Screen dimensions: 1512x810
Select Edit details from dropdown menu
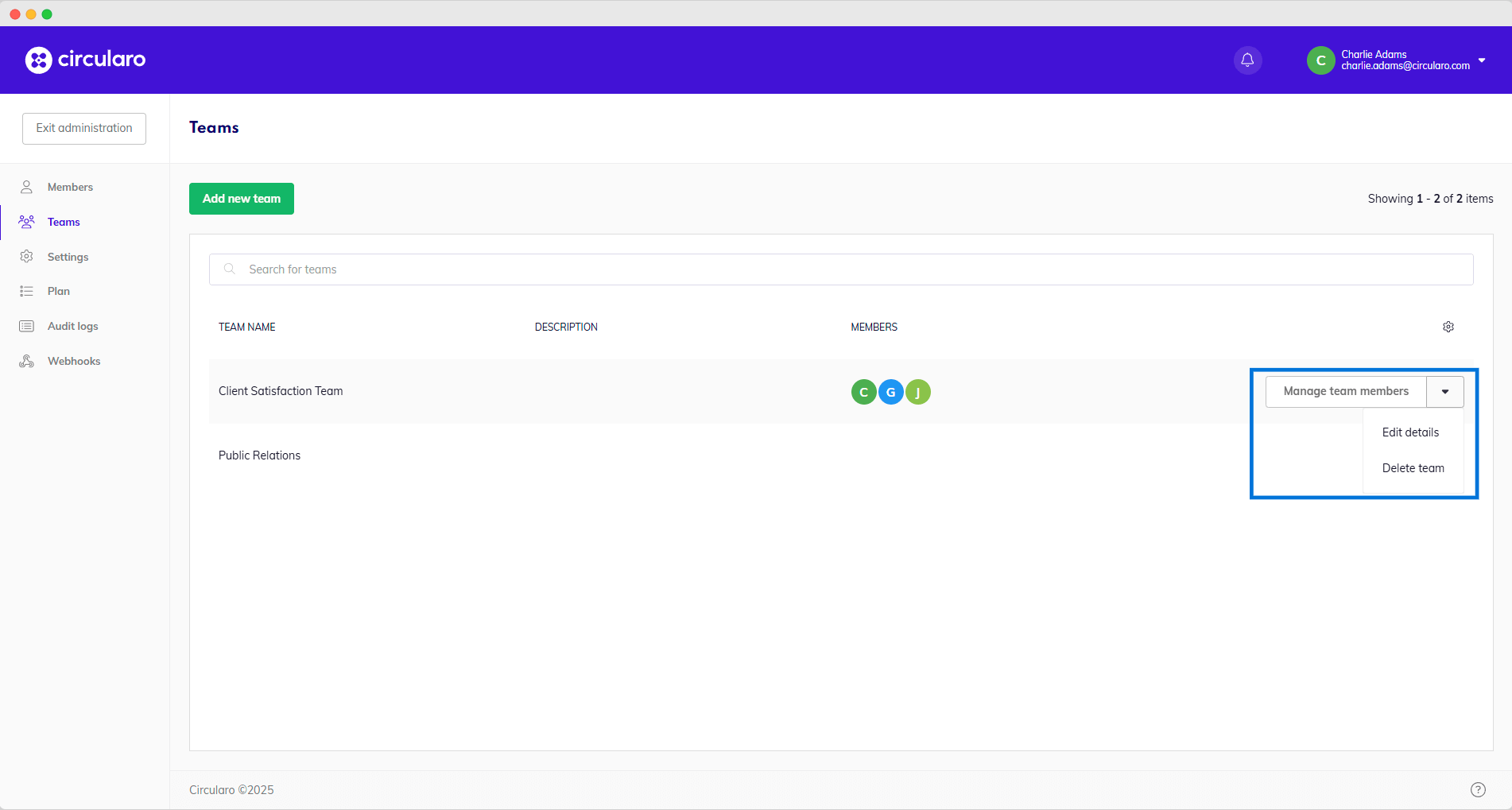coord(1410,432)
